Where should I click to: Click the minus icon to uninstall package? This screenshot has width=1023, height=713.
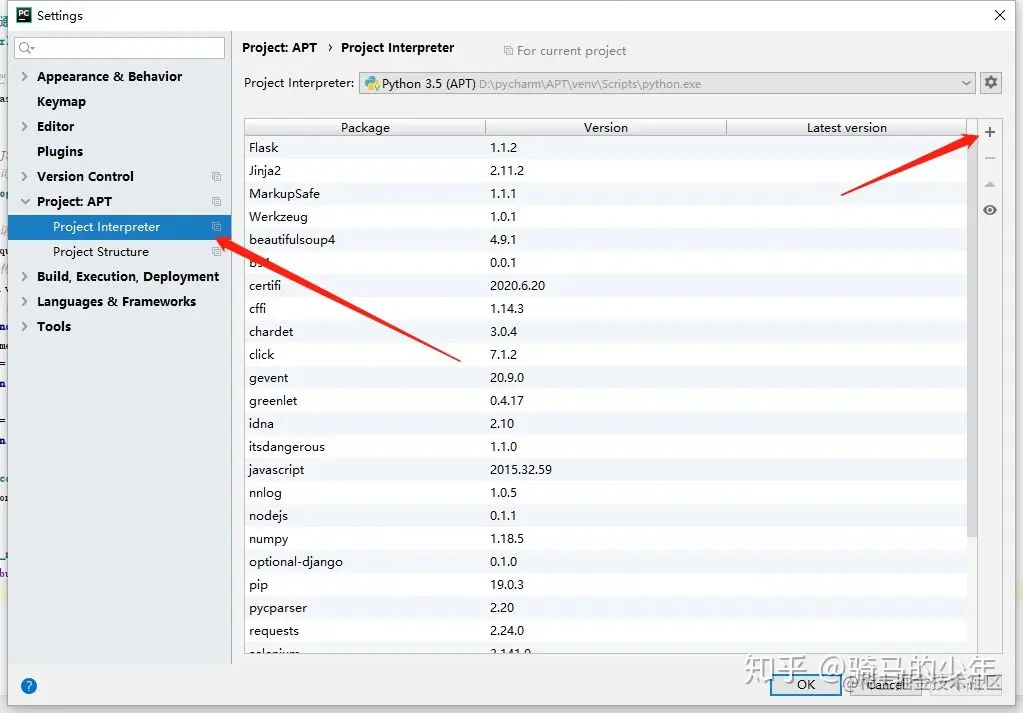pyautogui.click(x=990, y=159)
